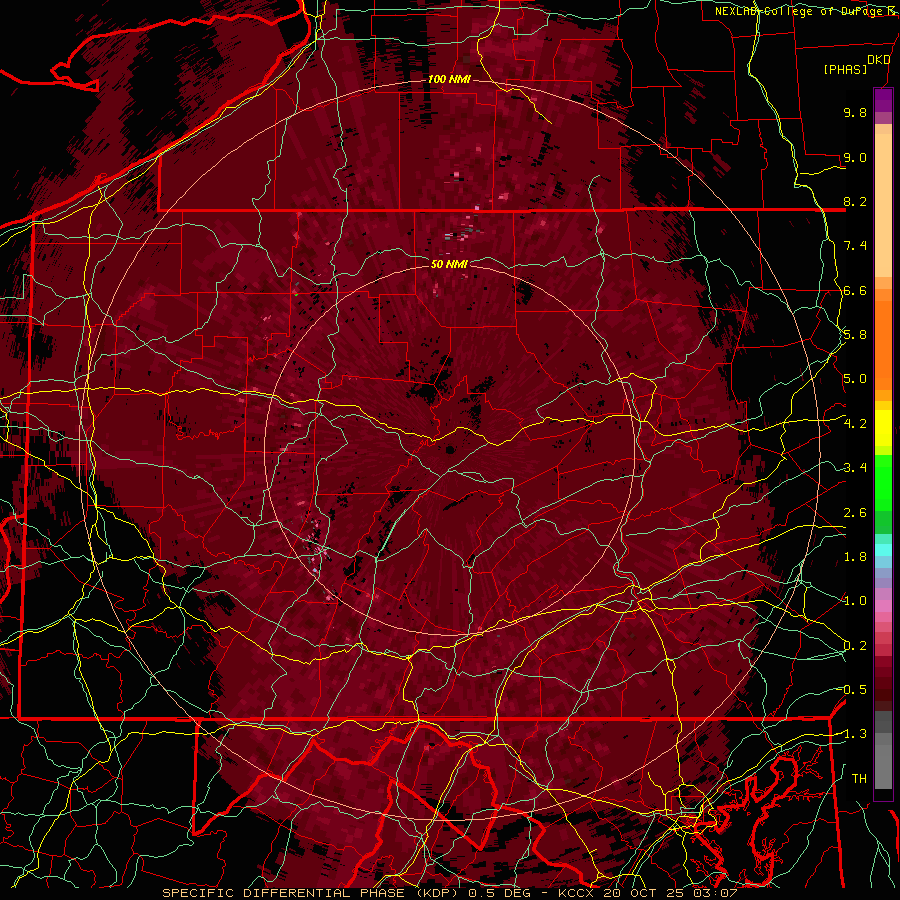The height and width of the screenshot is (900, 900).
Task: Click the 9.8 legend value
Action: (x=855, y=112)
